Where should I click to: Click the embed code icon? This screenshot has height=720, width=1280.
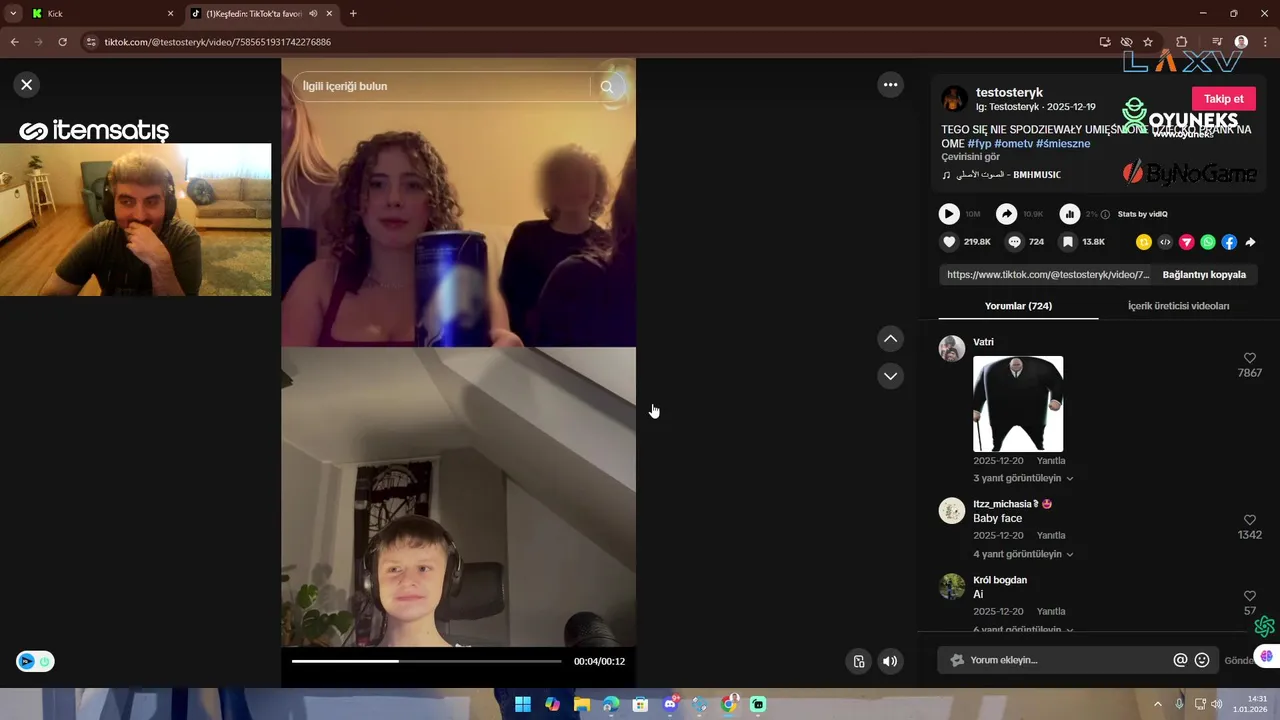1165,242
